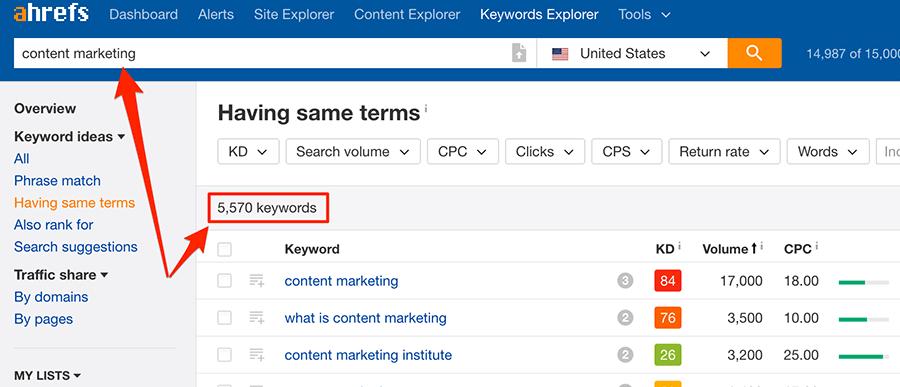Open Site Explorer
The width and height of the screenshot is (900, 387).
tap(294, 14)
